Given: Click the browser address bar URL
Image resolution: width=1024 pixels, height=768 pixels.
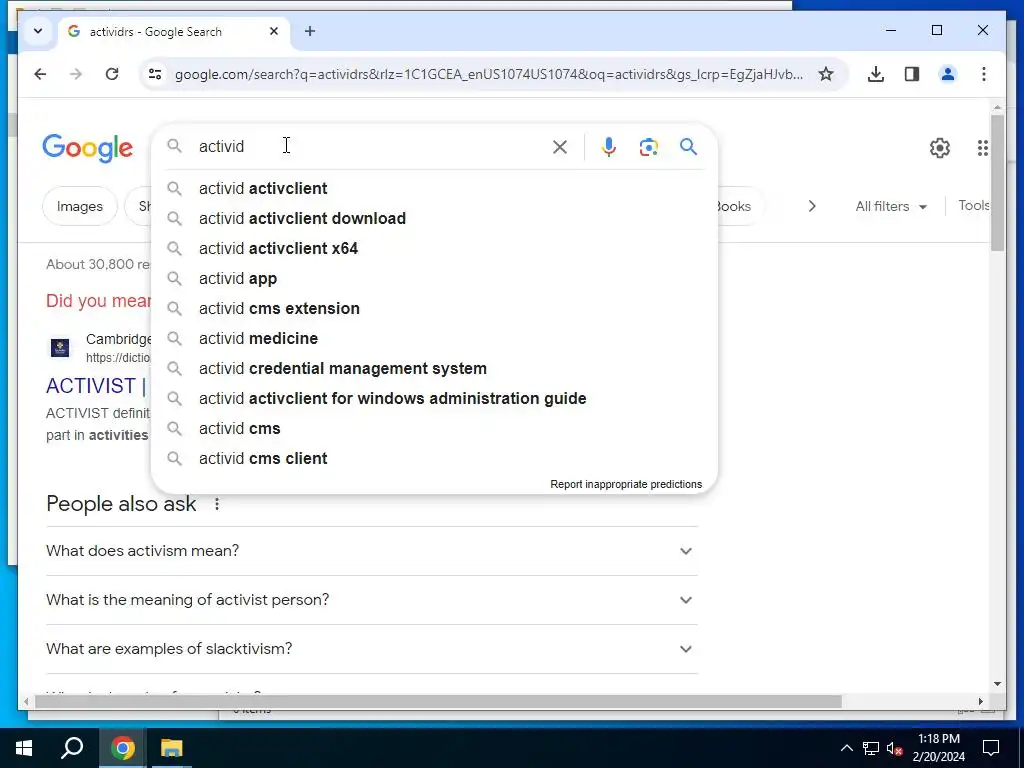Looking at the screenshot, I should click(488, 74).
